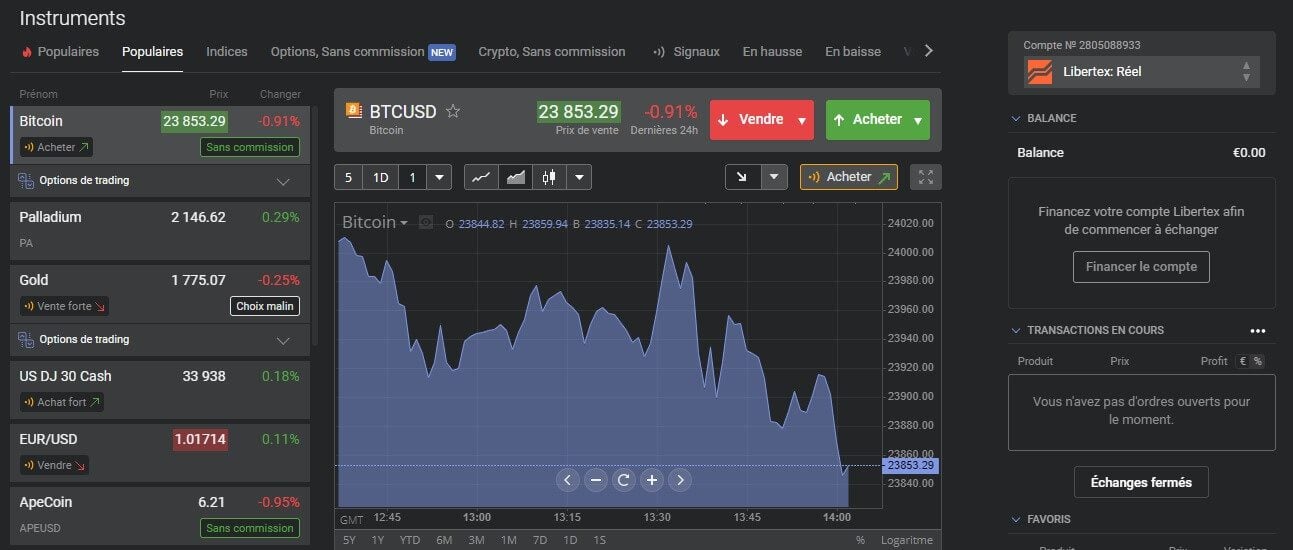Open the chart type dropdown arrow

pyautogui.click(x=579, y=177)
